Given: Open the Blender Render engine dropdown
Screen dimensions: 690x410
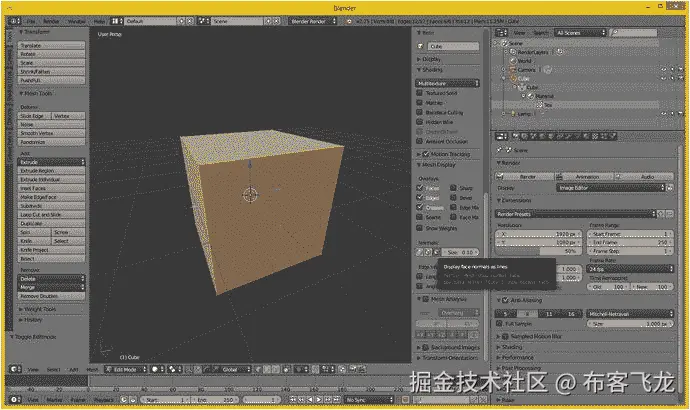Looking at the screenshot, I should coord(312,21).
